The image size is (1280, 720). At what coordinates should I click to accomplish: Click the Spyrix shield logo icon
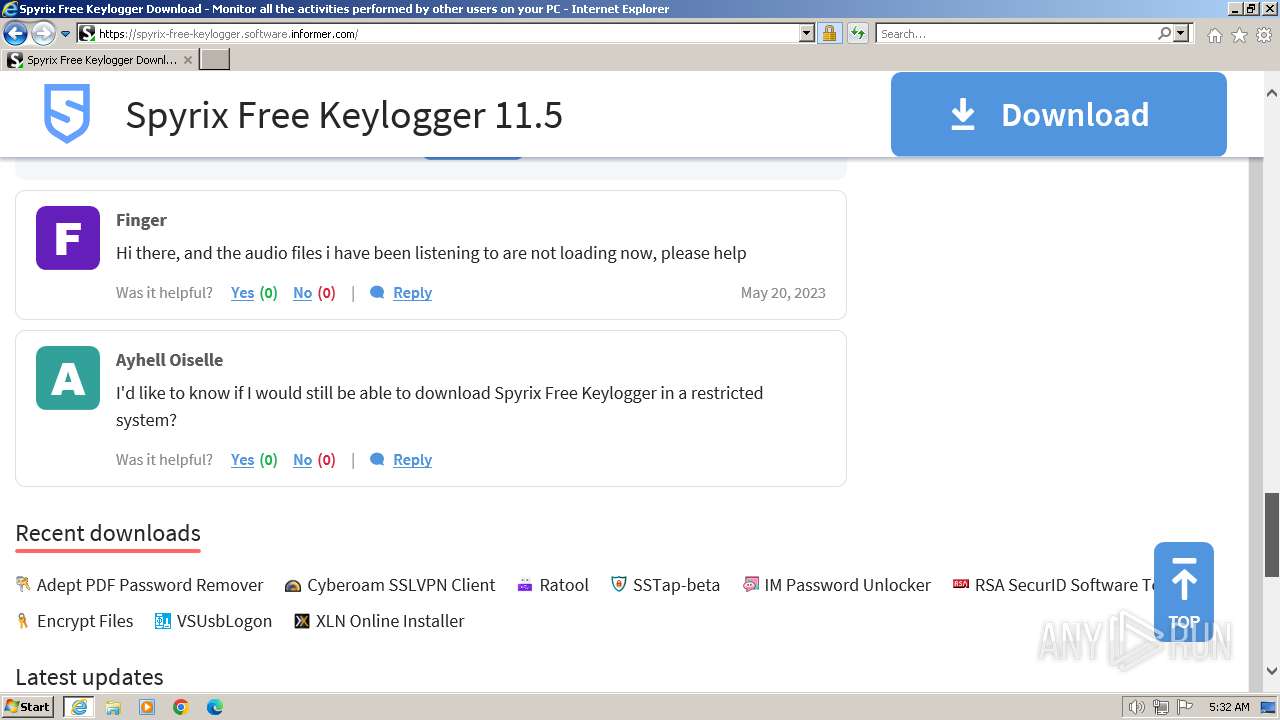(x=67, y=113)
